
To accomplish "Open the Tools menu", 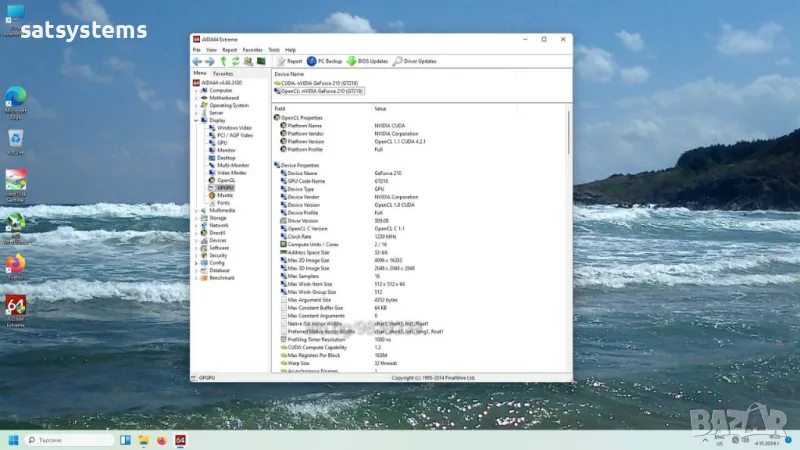I will (x=273, y=49).
